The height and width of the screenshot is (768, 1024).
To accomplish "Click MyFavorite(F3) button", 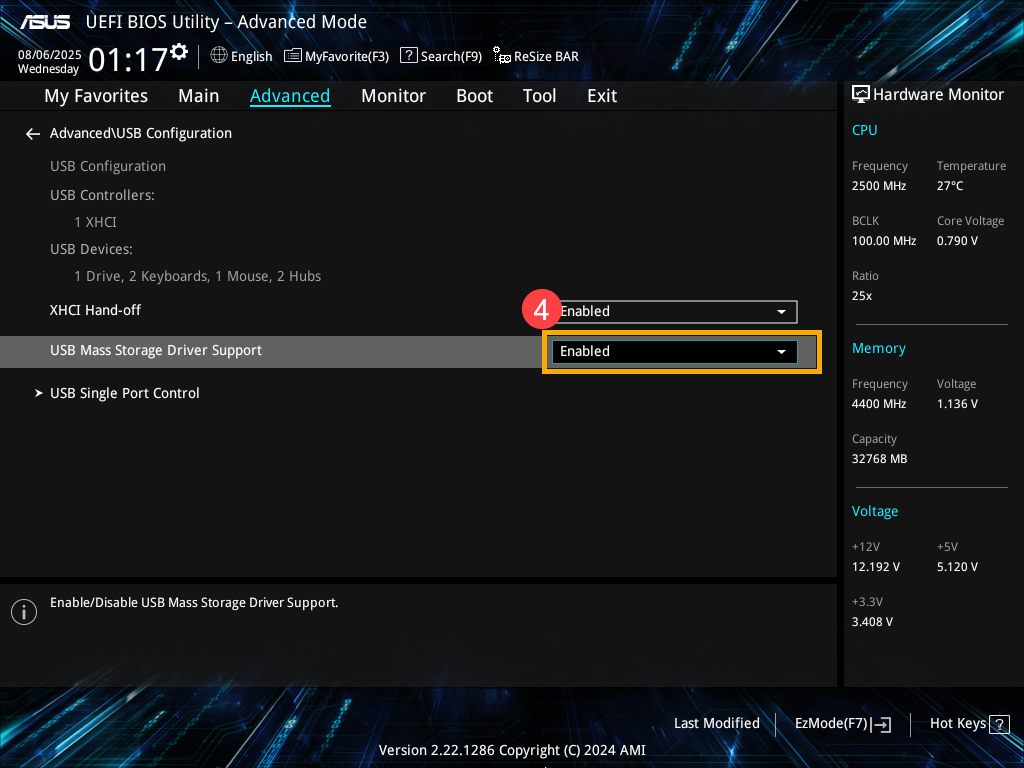I will pyautogui.click(x=337, y=56).
